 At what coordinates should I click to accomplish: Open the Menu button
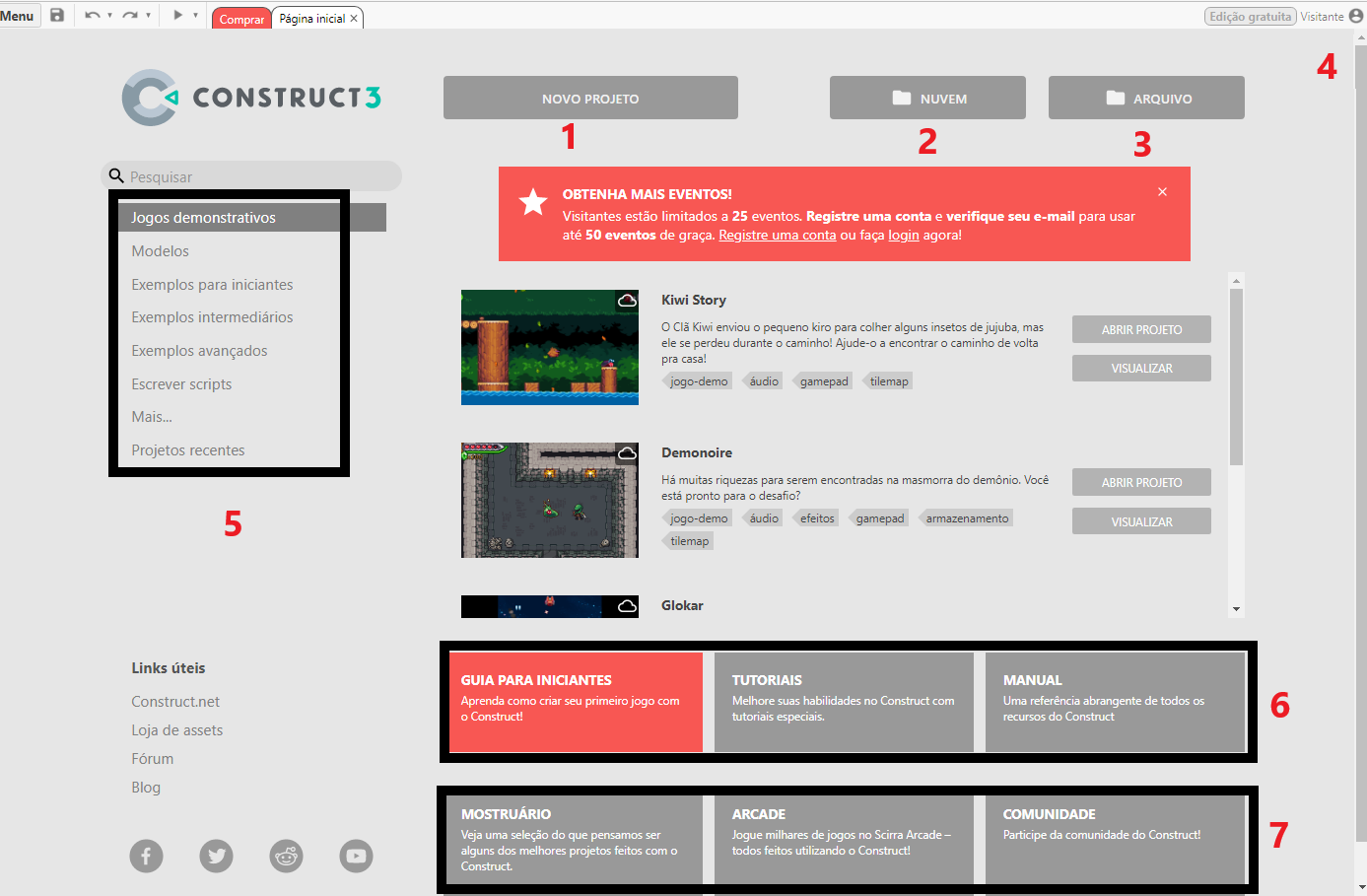[18, 16]
